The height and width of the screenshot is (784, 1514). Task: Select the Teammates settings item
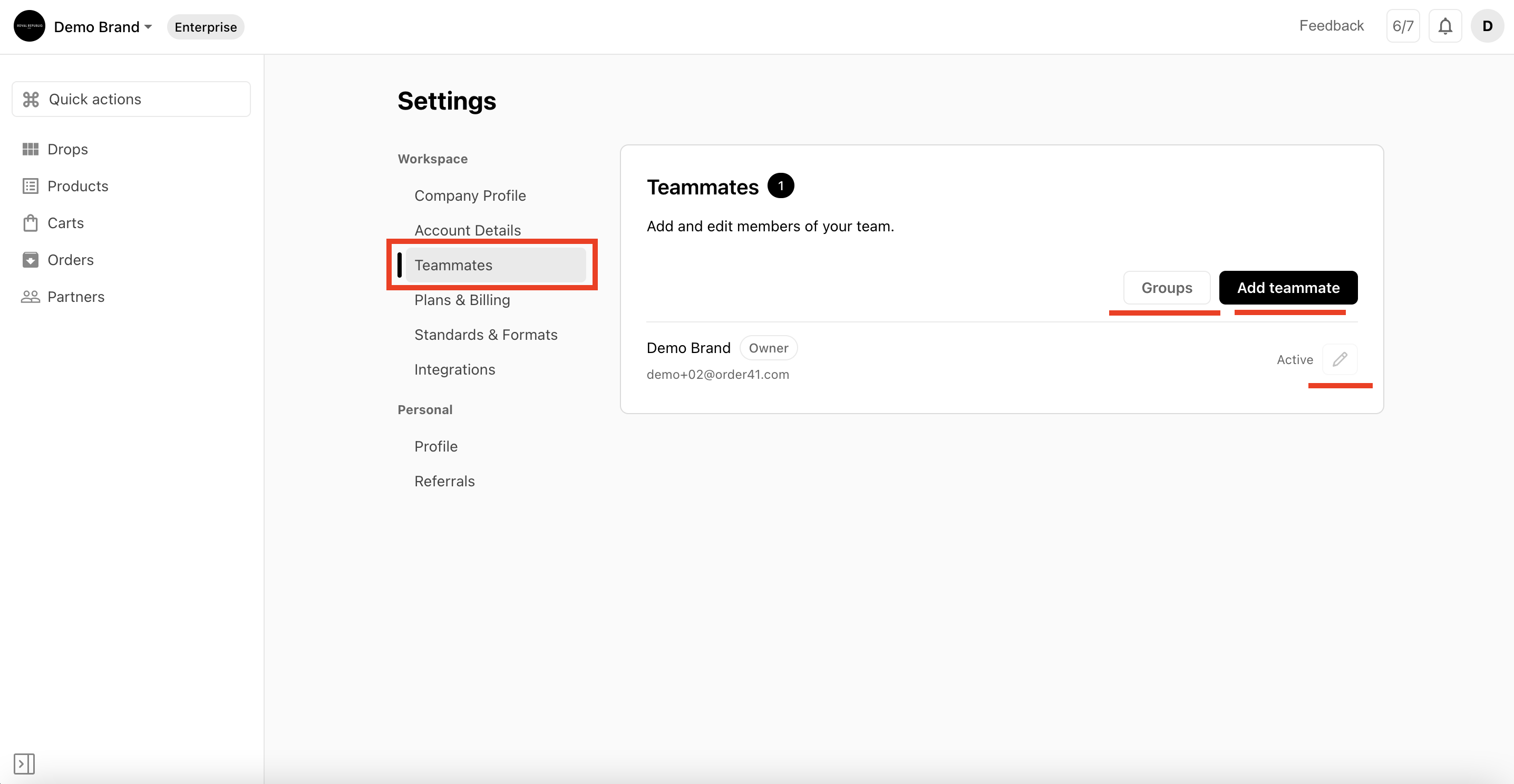click(452, 265)
